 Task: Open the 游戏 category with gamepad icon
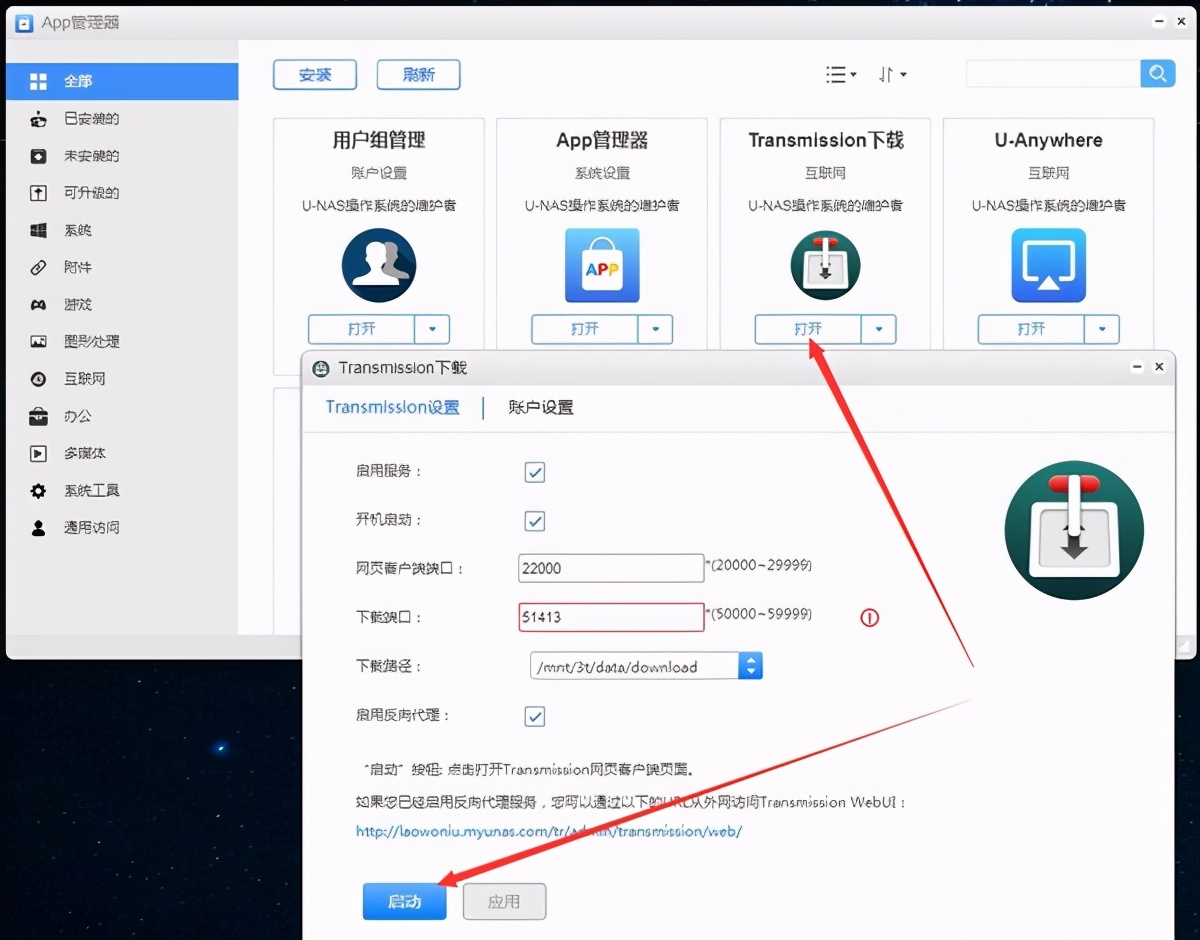78,305
